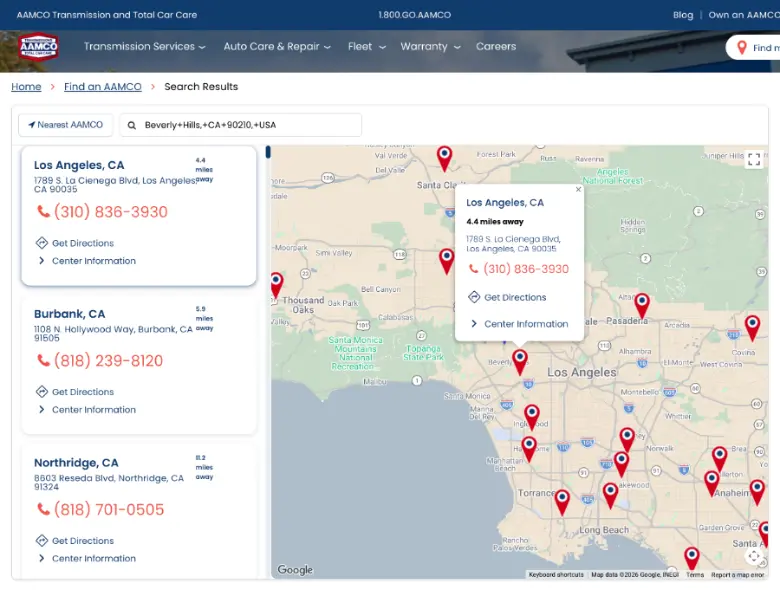780x590 pixels.
Task: Click the Los Angeles, CA list card title
Action: tap(79, 165)
